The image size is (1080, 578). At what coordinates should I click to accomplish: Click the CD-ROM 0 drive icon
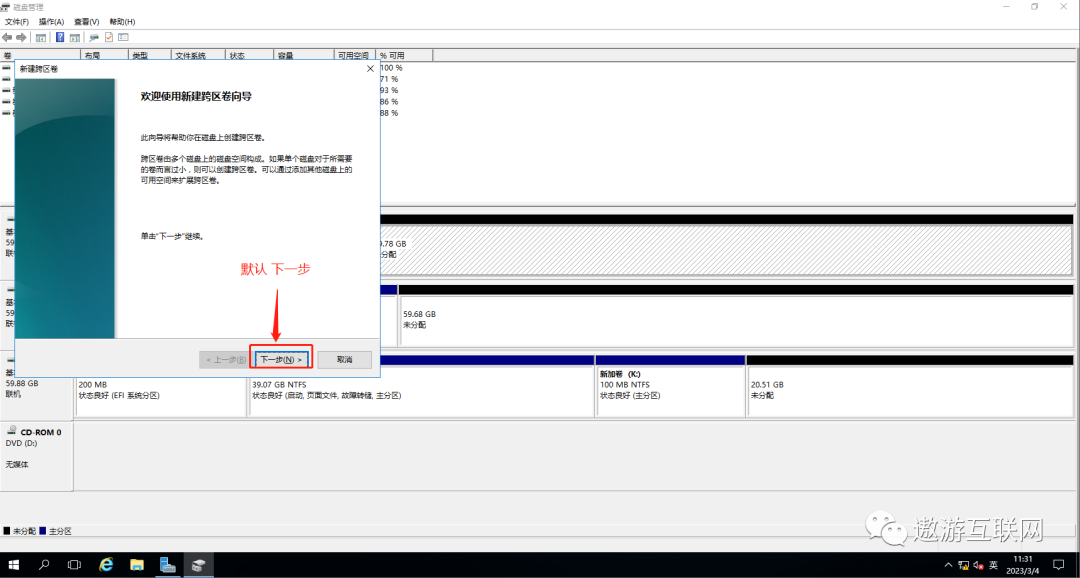[x=11, y=431]
